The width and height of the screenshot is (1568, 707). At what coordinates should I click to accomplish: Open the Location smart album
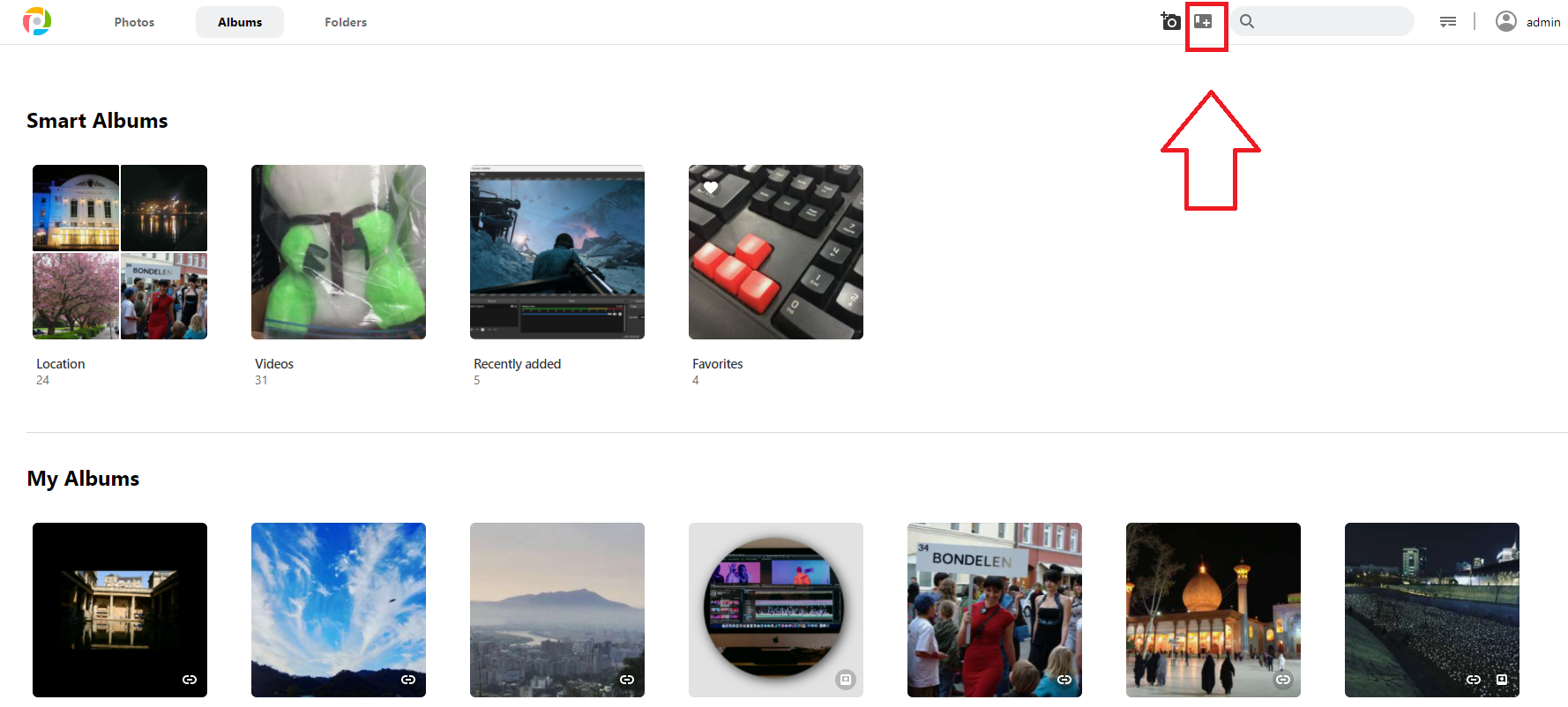point(120,252)
